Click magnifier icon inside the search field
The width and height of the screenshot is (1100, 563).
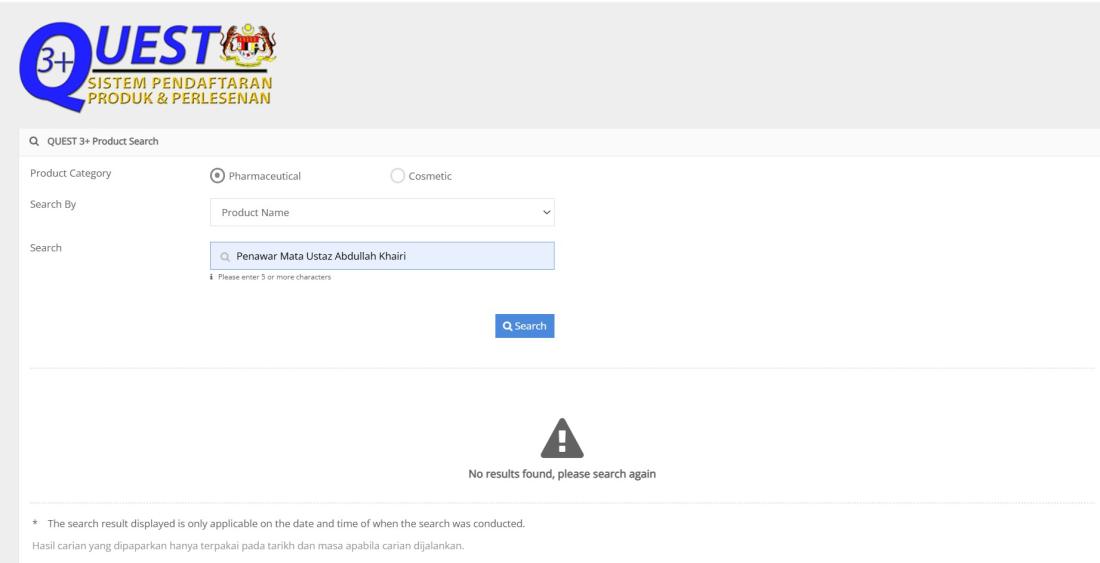(225, 256)
